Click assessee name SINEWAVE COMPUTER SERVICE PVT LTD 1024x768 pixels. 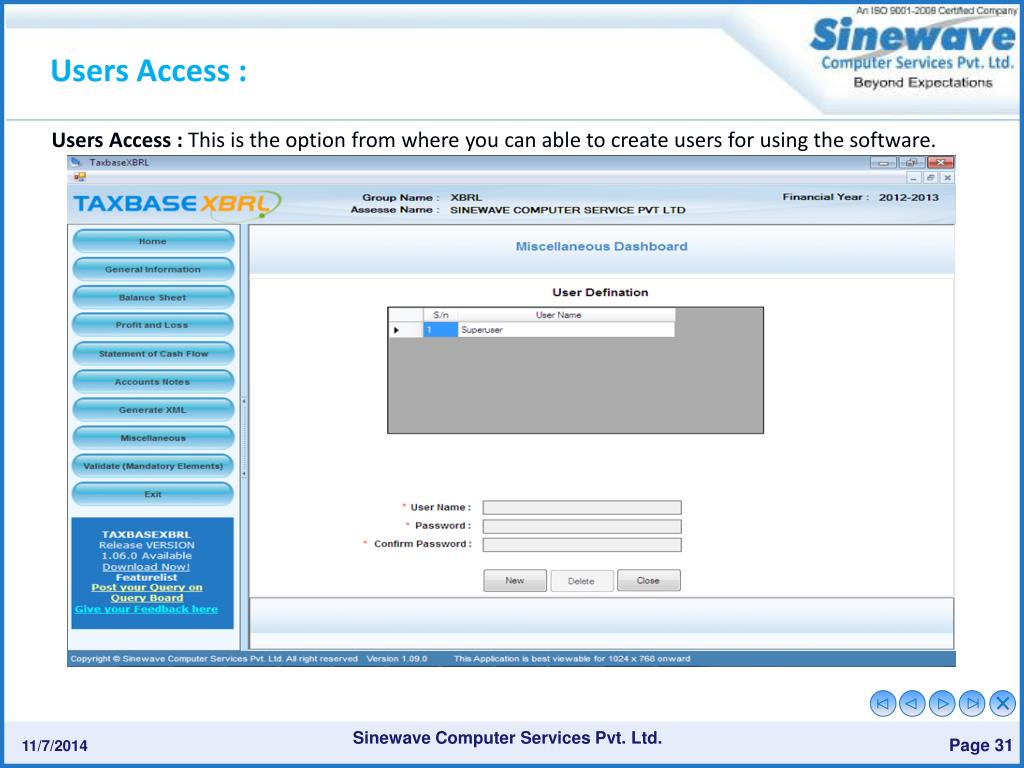[x=568, y=210]
